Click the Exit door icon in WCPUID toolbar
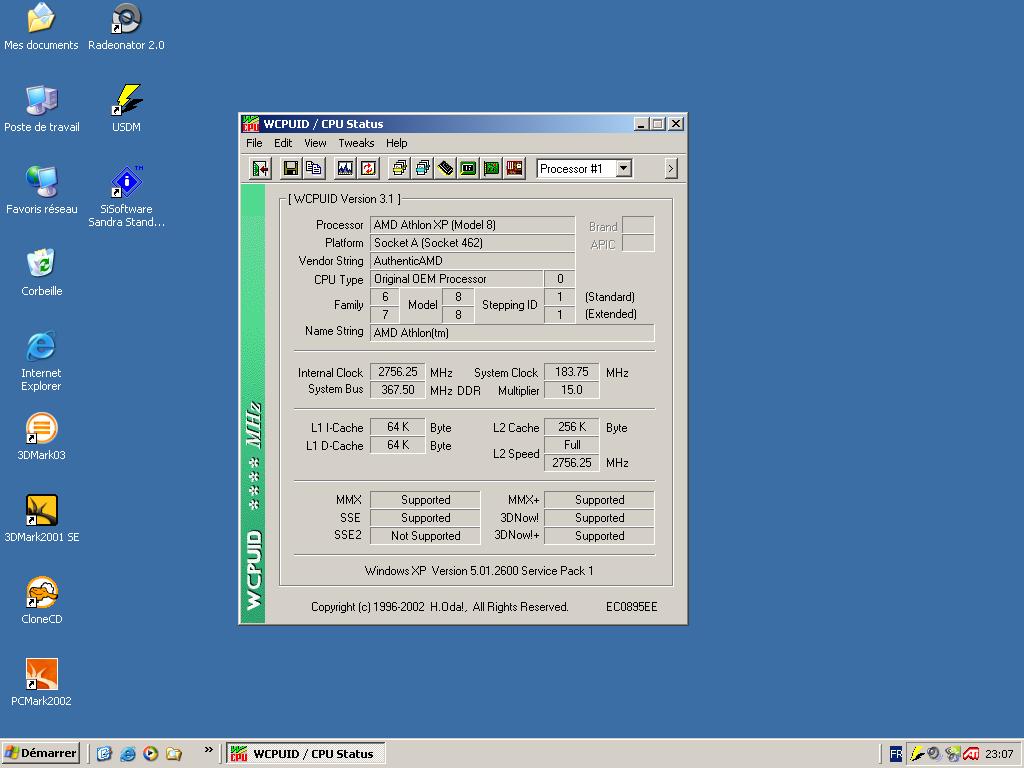The height and width of the screenshot is (768, 1024). point(261,168)
